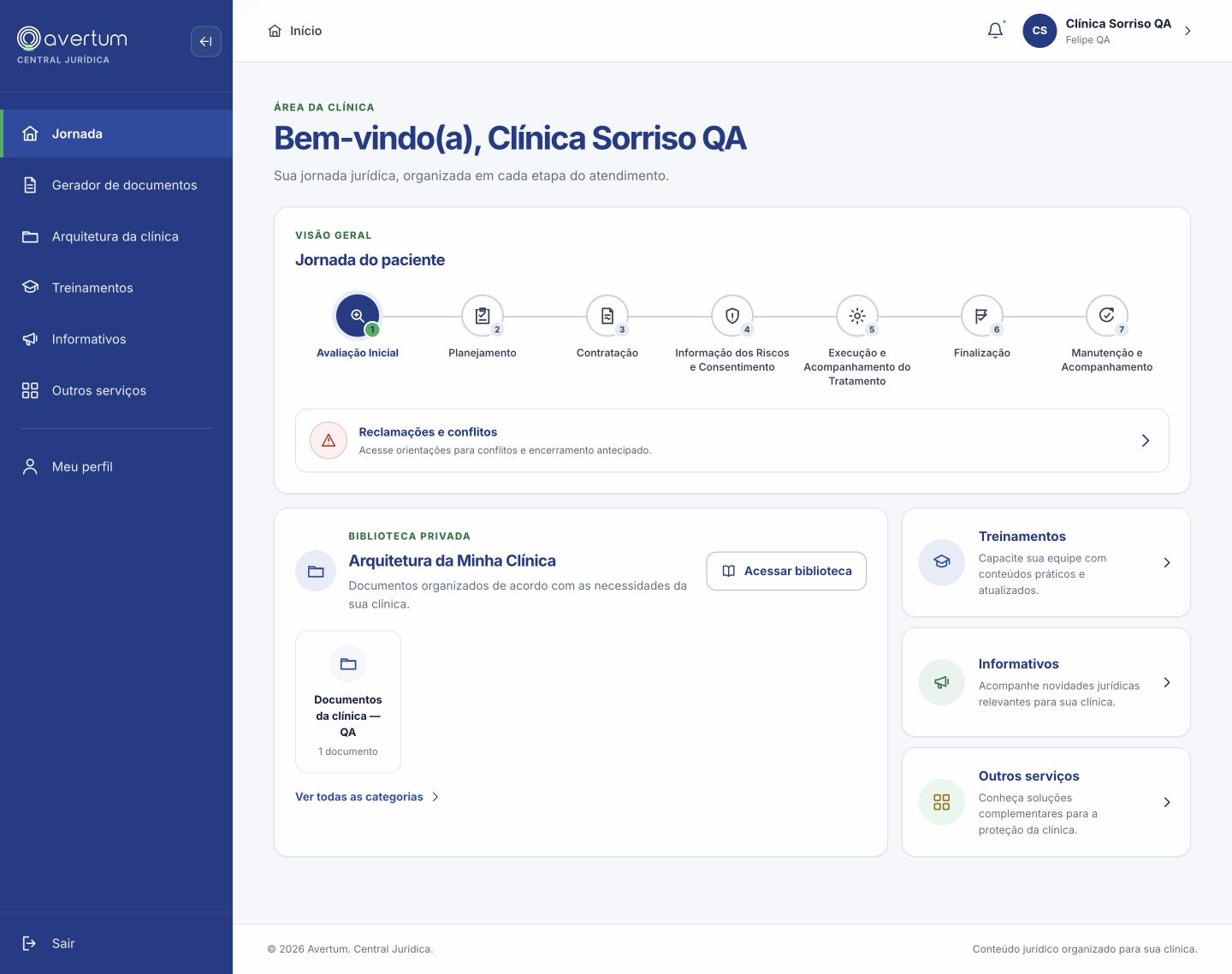Click the Planejamento step label

coord(483,353)
